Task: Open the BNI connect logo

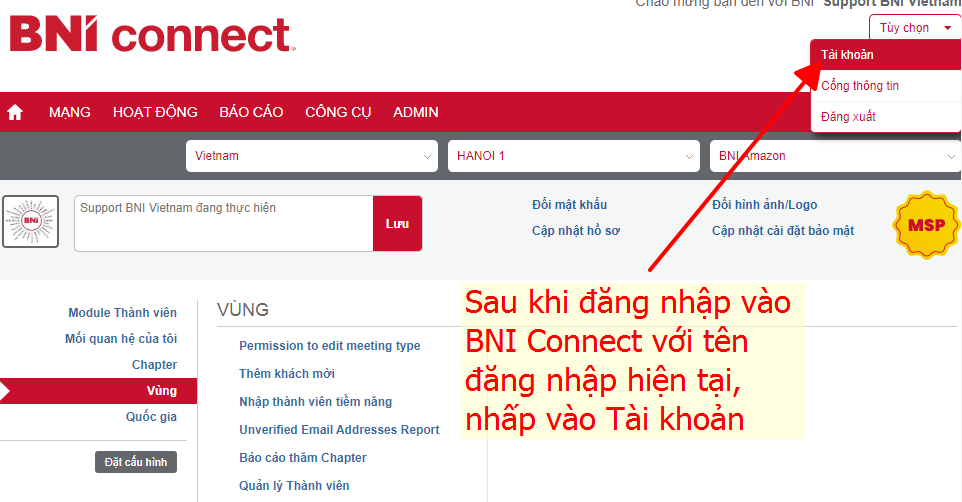Action: click(x=152, y=34)
